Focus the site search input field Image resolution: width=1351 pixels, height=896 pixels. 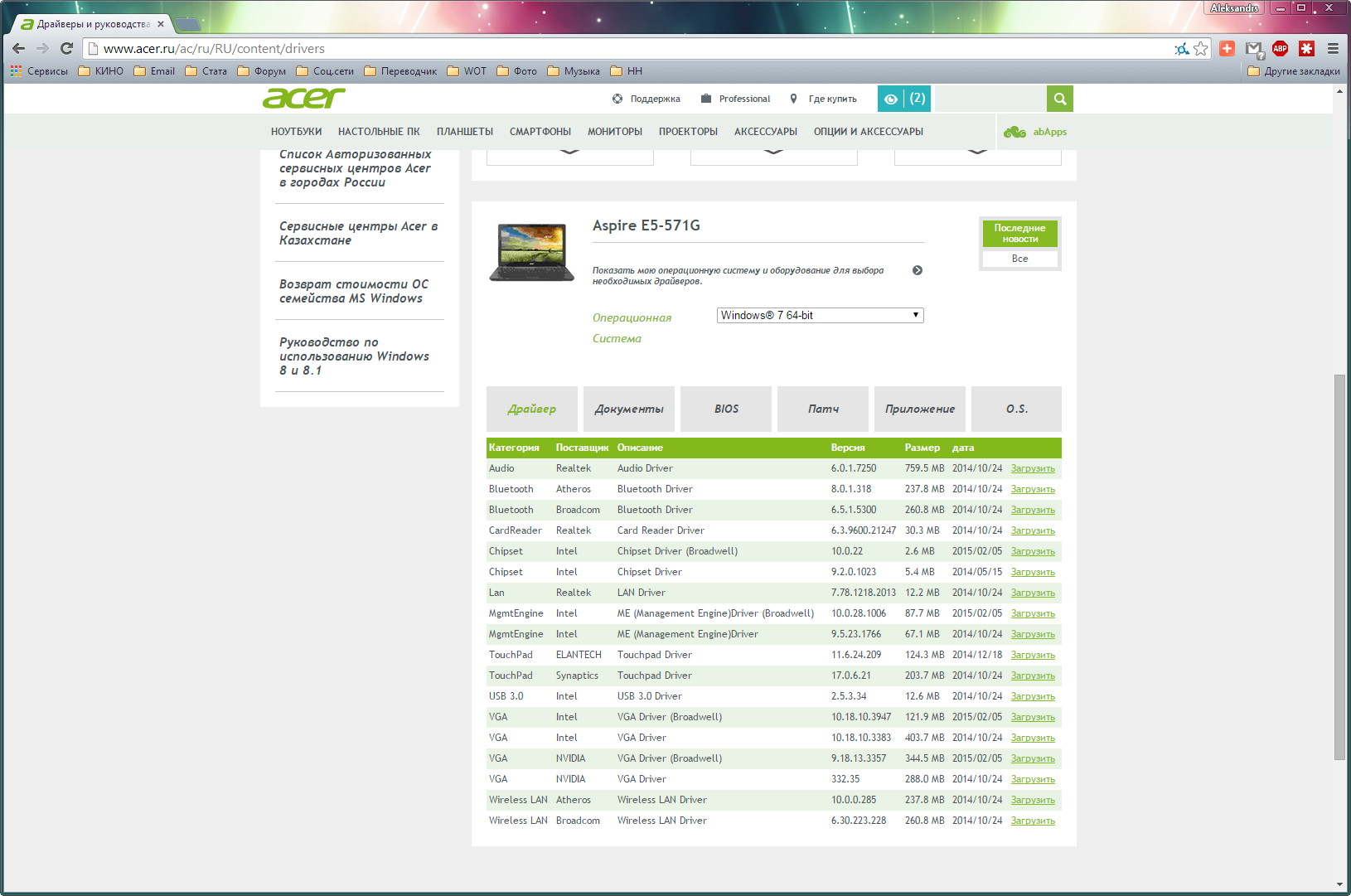(990, 99)
